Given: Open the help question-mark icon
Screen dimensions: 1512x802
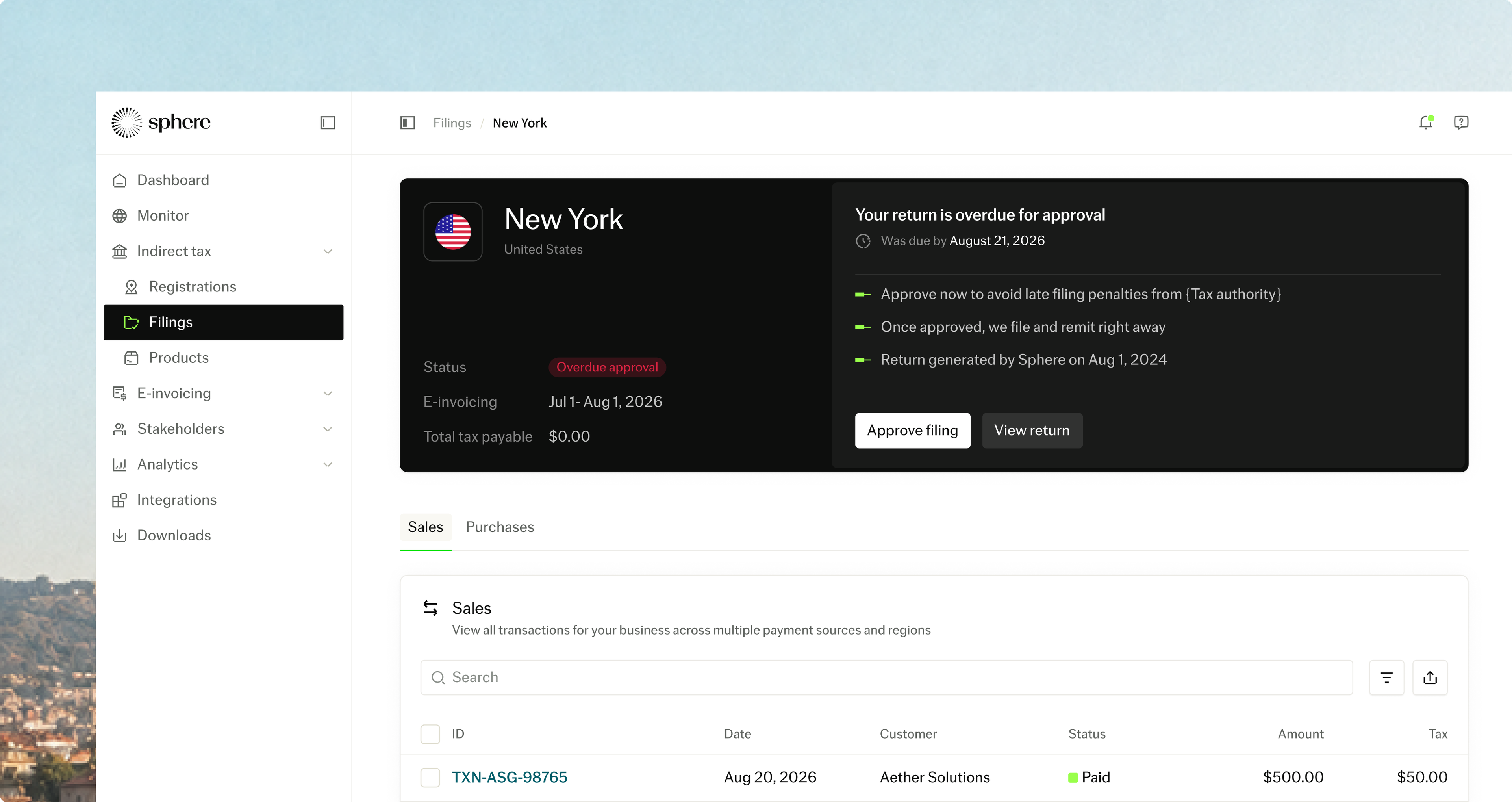Looking at the screenshot, I should pyautogui.click(x=1461, y=122).
